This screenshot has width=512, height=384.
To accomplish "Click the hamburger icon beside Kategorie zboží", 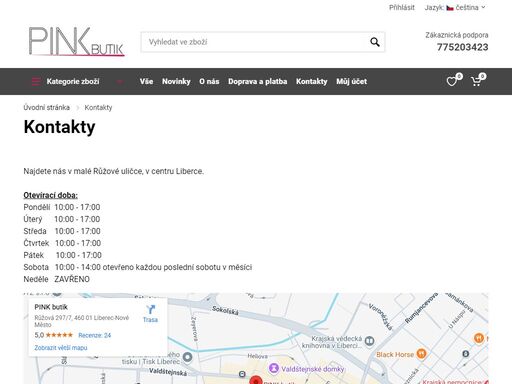I will [36, 81].
